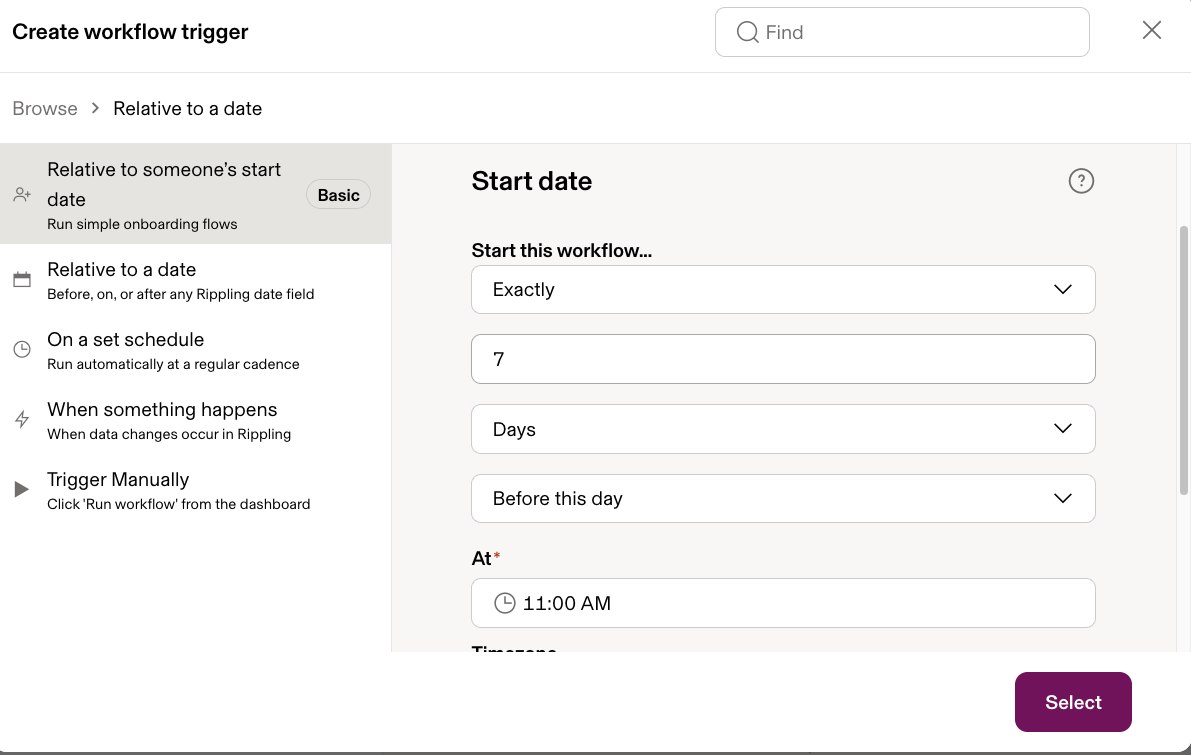
Task: Pick the On a set schedule trigger
Action: (x=195, y=349)
